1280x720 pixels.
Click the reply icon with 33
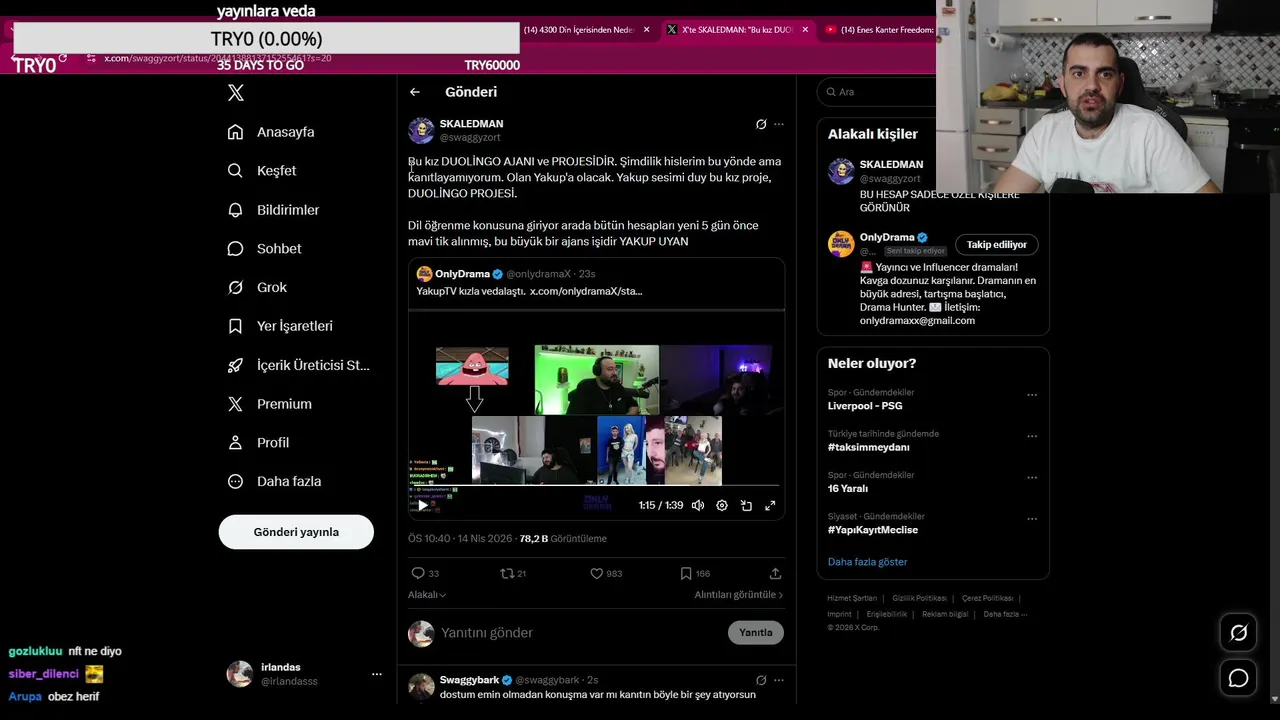[x=425, y=573]
